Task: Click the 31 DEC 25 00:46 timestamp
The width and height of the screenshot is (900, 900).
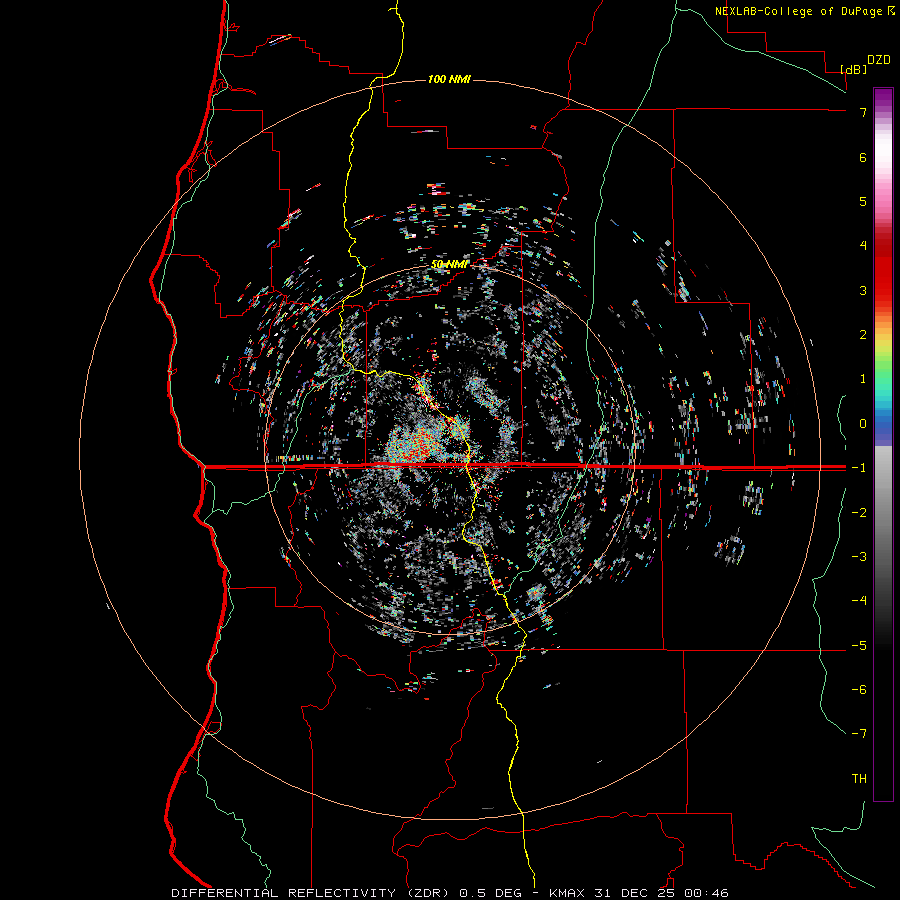Action: (x=661, y=893)
